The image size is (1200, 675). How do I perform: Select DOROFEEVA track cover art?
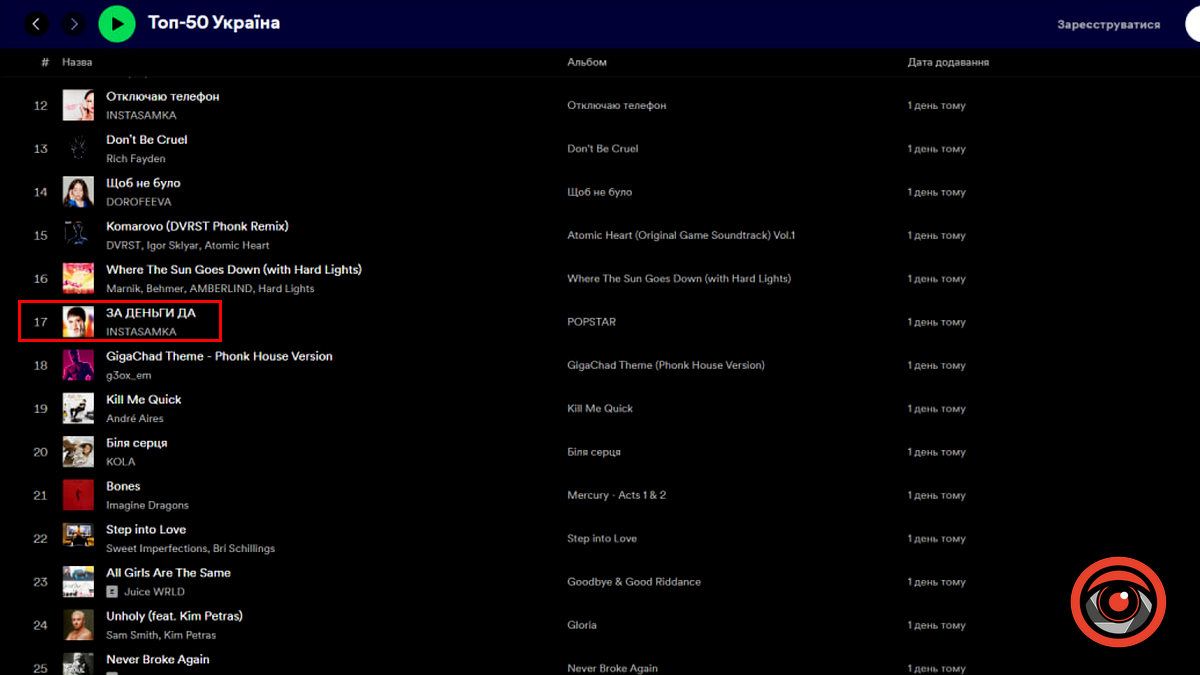tap(78, 192)
